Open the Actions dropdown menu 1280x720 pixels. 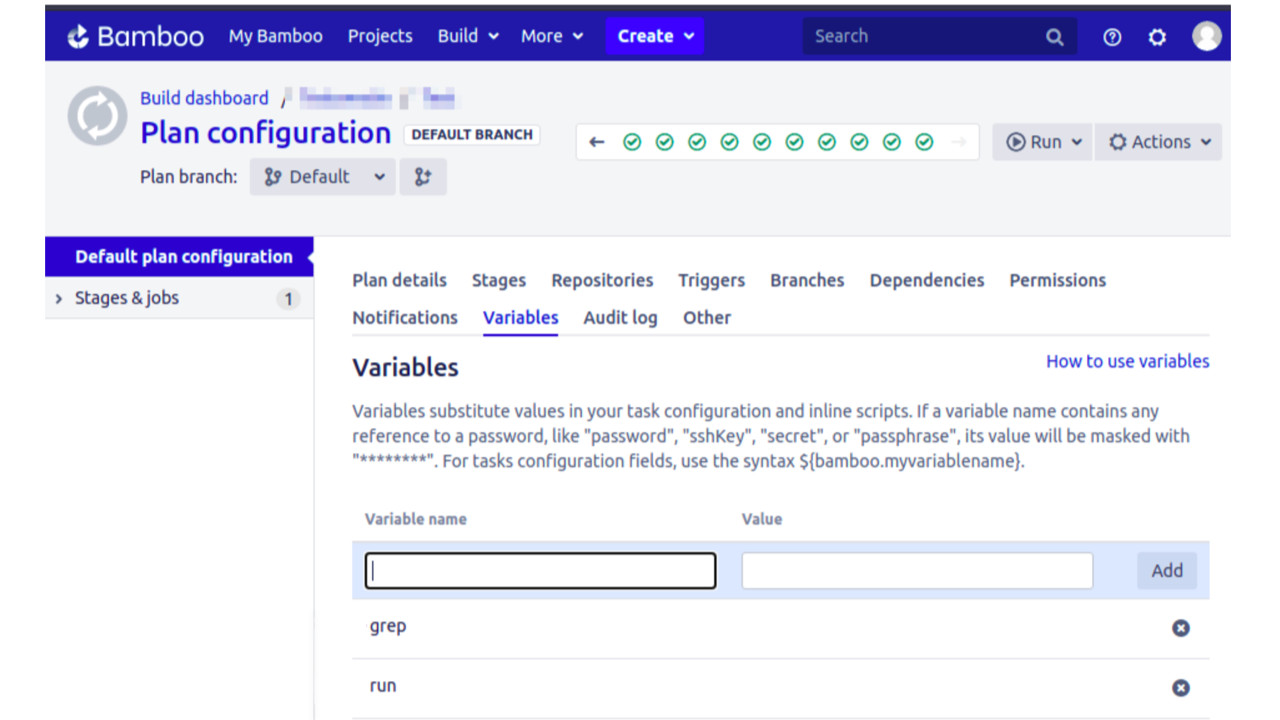pos(1158,142)
